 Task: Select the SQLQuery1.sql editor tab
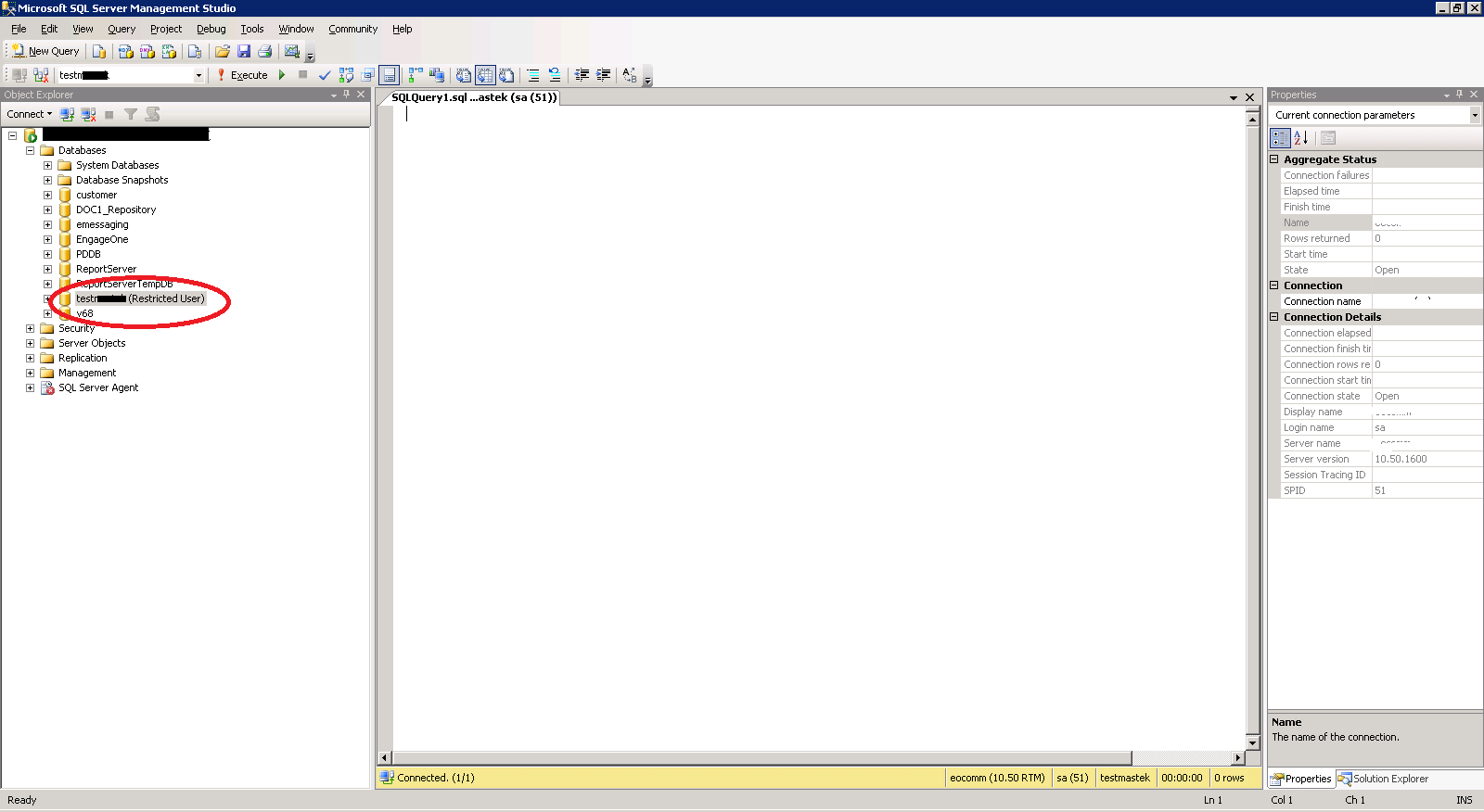pos(473,97)
